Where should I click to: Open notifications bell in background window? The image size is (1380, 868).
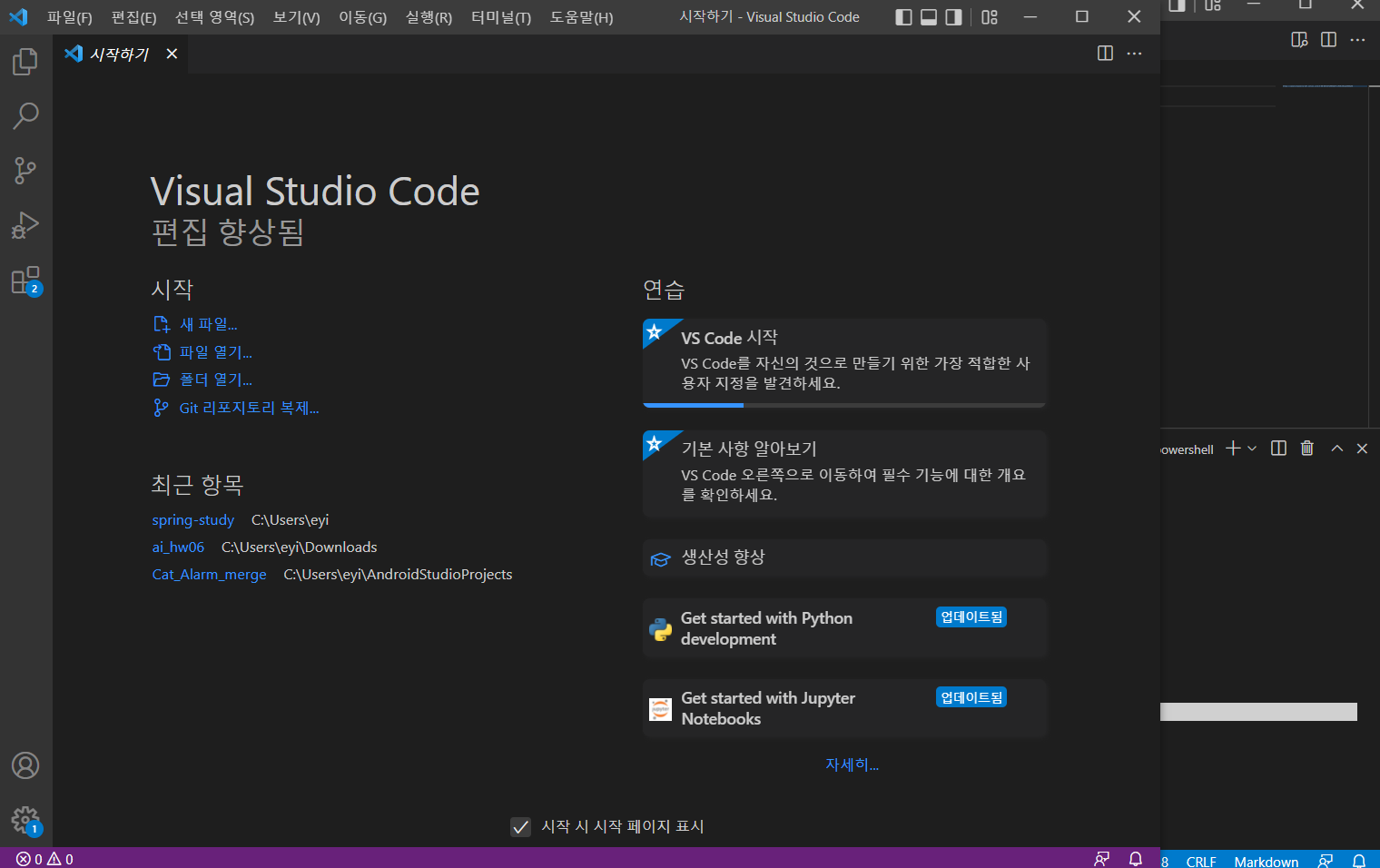tap(1359, 861)
